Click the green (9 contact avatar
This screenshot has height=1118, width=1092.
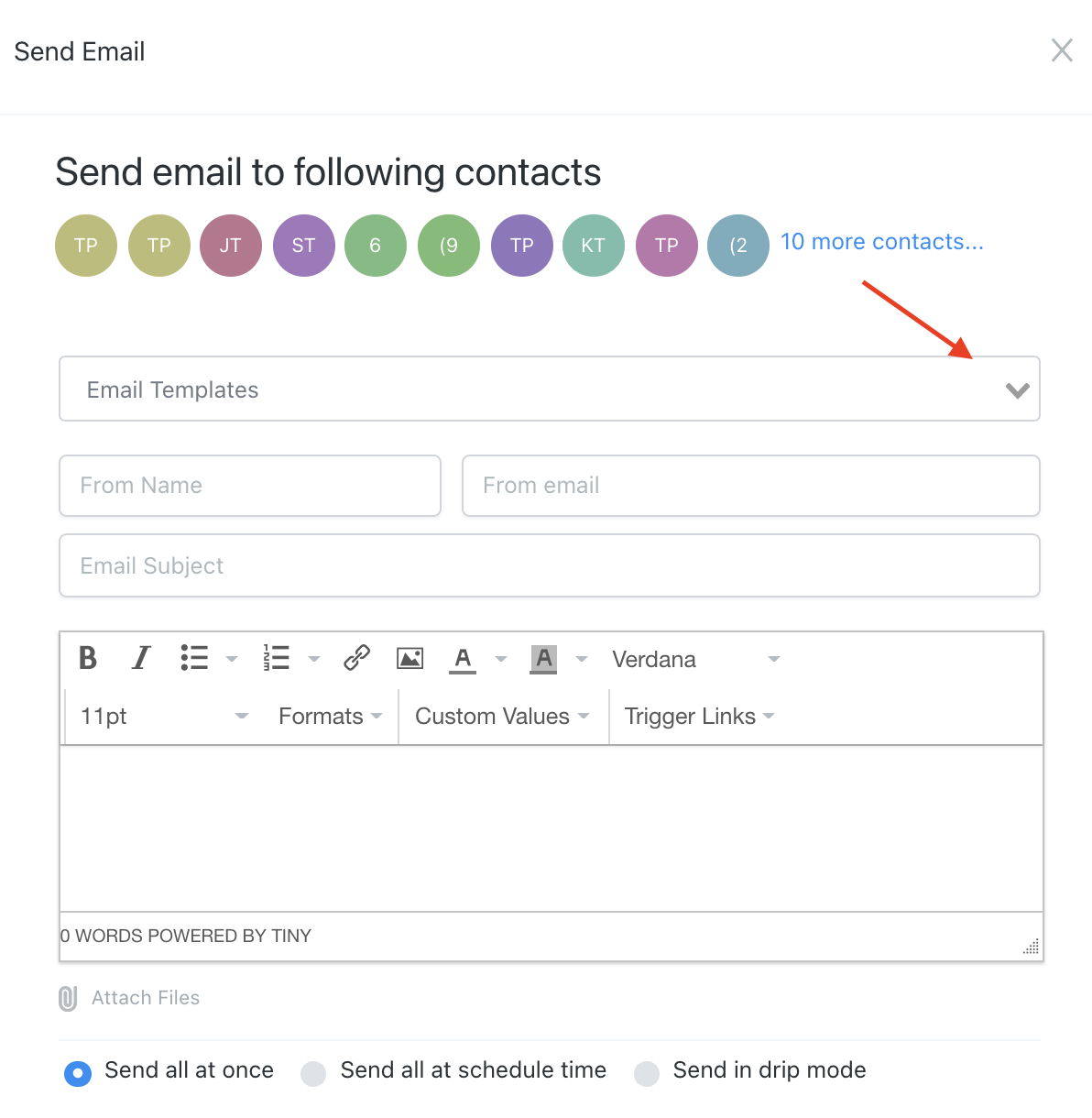[449, 246]
